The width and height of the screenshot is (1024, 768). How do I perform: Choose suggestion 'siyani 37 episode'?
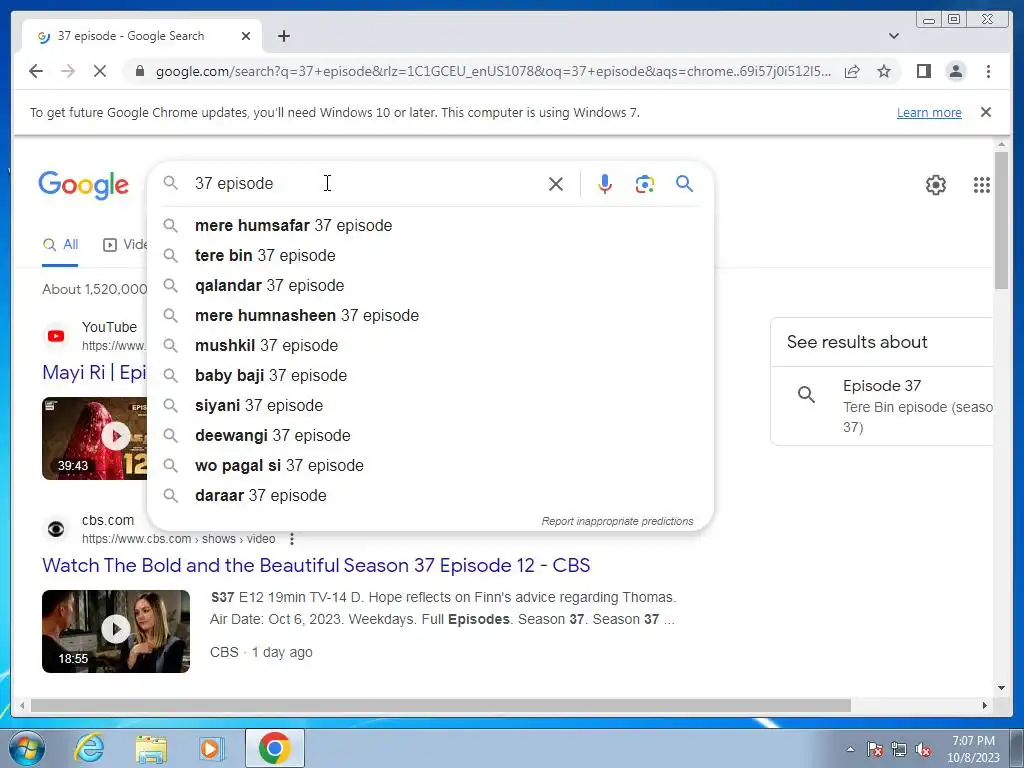click(430, 406)
